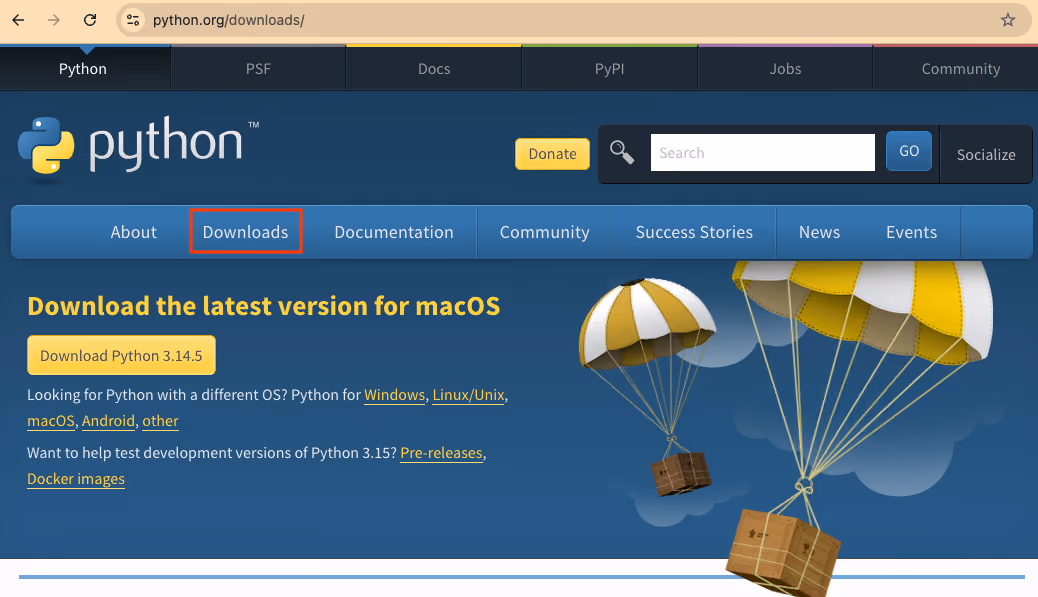
Task: Click the browser forward arrow
Action: pyautogui.click(x=54, y=20)
